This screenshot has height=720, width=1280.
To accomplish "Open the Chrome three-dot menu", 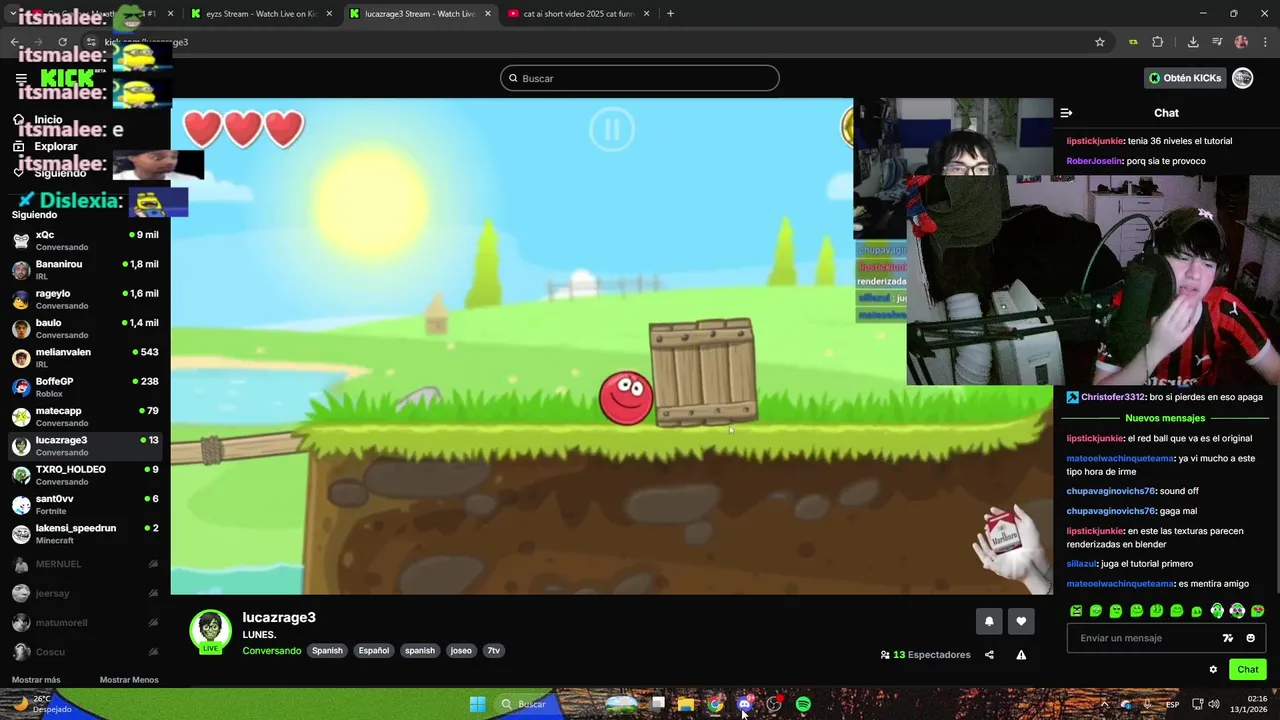I will (1266, 42).
